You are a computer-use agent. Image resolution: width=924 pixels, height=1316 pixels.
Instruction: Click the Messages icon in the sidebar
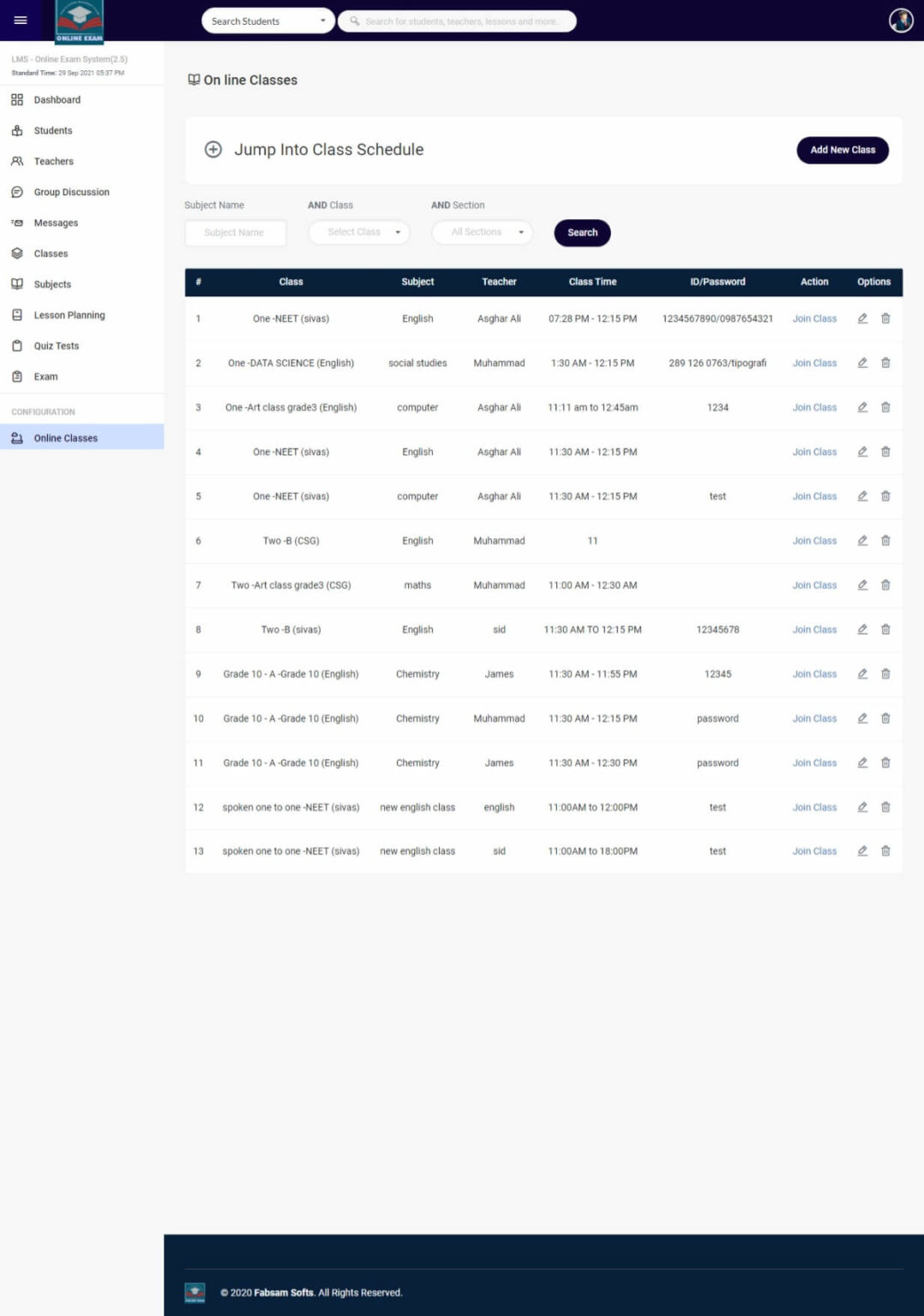(15, 223)
